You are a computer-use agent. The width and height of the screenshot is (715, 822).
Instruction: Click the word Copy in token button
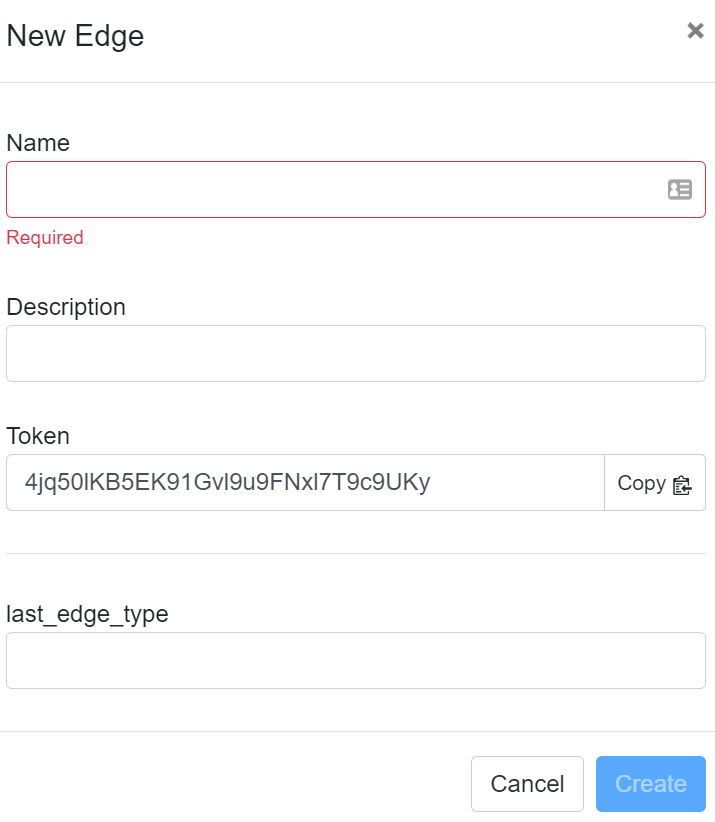(641, 483)
